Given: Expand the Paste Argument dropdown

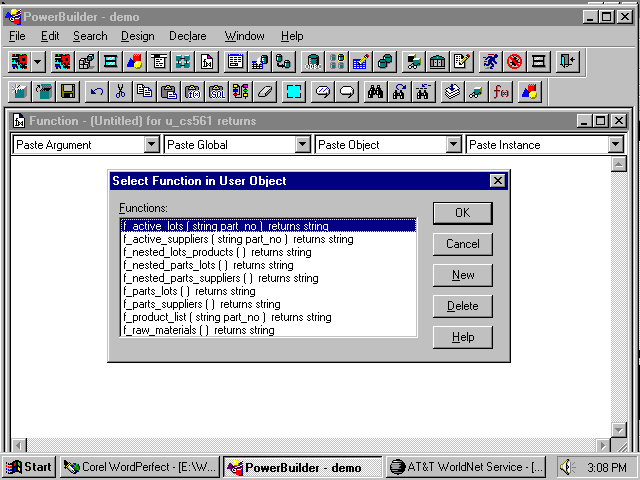Looking at the screenshot, I should (151, 144).
